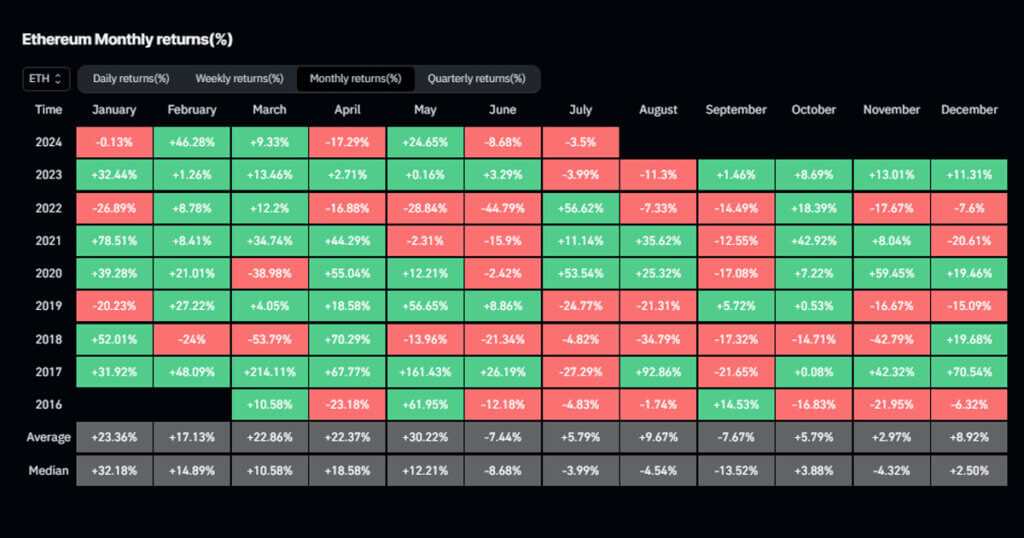Click February 2024 cell showing +46.28%
This screenshot has height=538, width=1024.
[192, 142]
